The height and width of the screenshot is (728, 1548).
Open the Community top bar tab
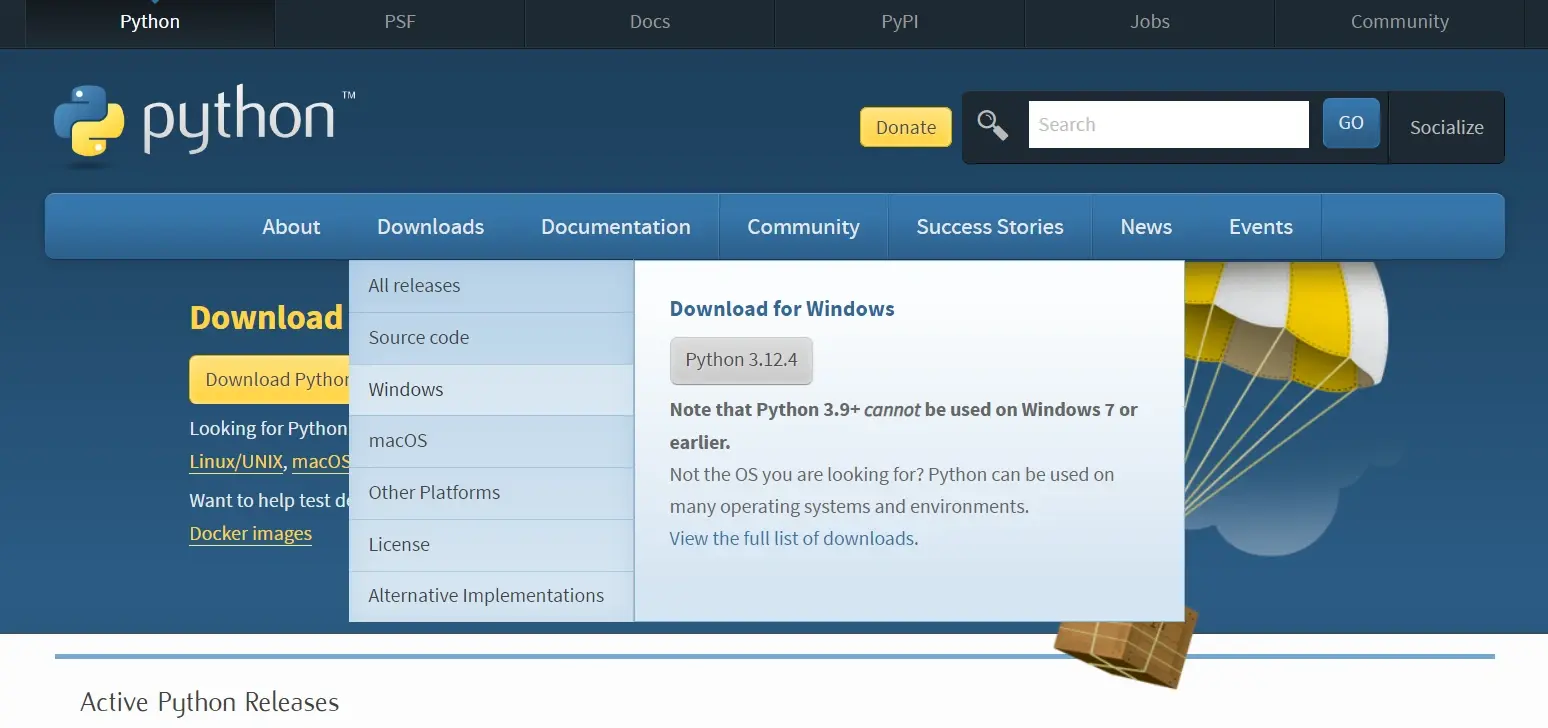point(1400,22)
